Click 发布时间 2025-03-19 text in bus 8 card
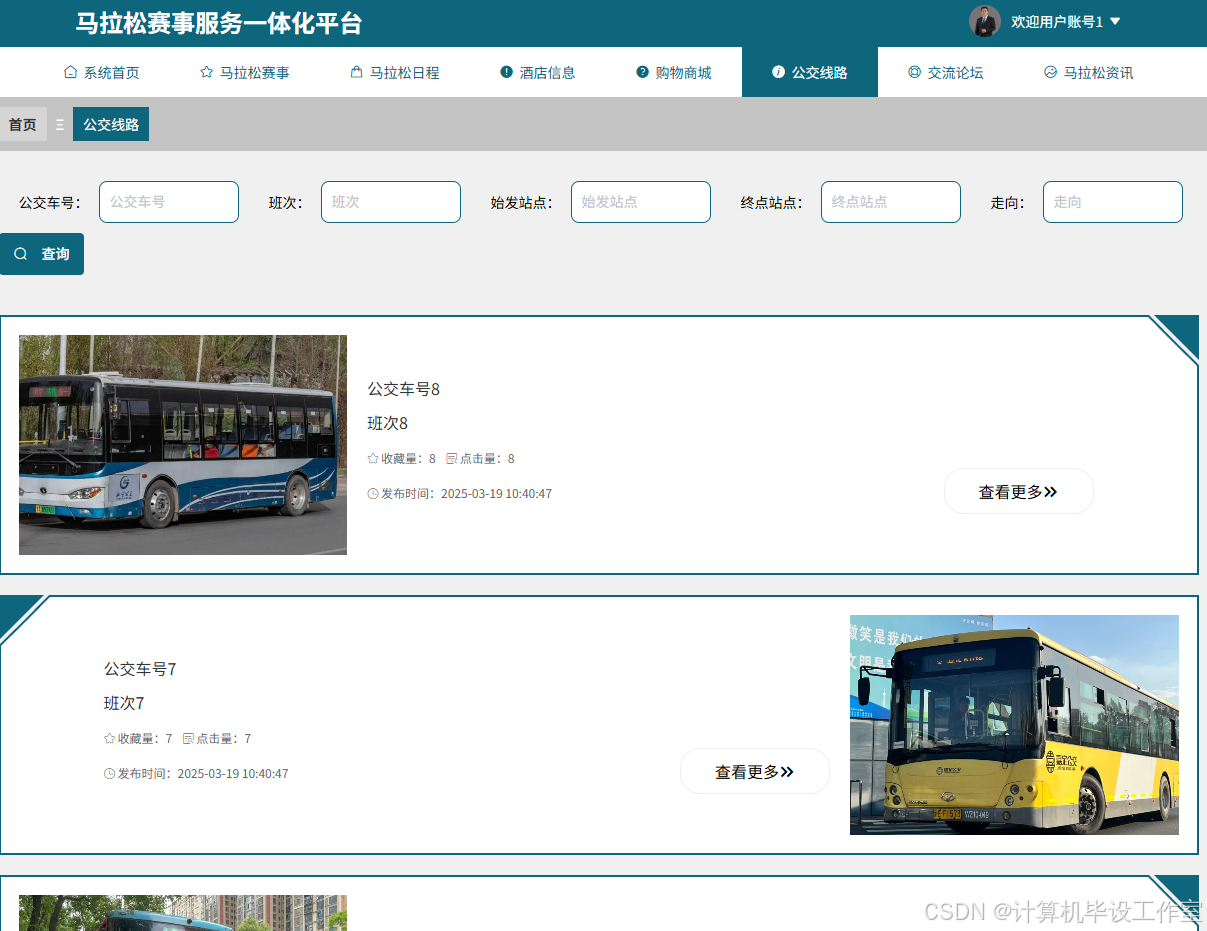This screenshot has height=931, width=1207. click(x=466, y=494)
